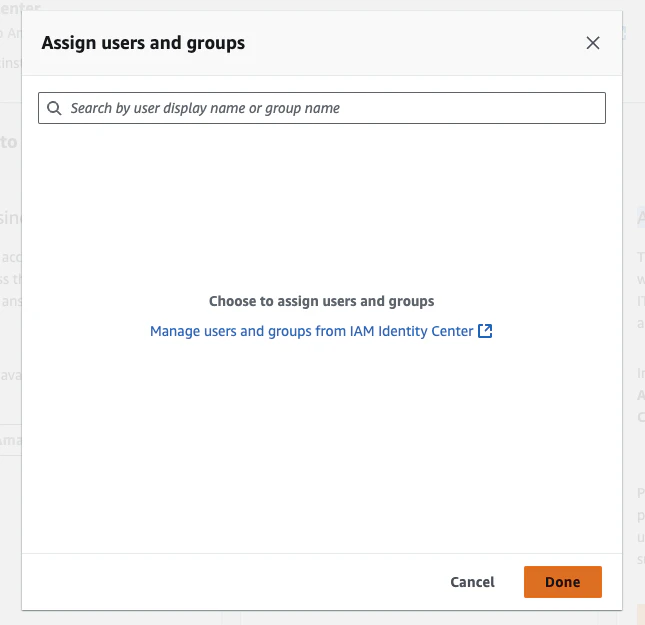This screenshot has width=645, height=625.
Task: Click inside the group name search box
Action: point(322,108)
